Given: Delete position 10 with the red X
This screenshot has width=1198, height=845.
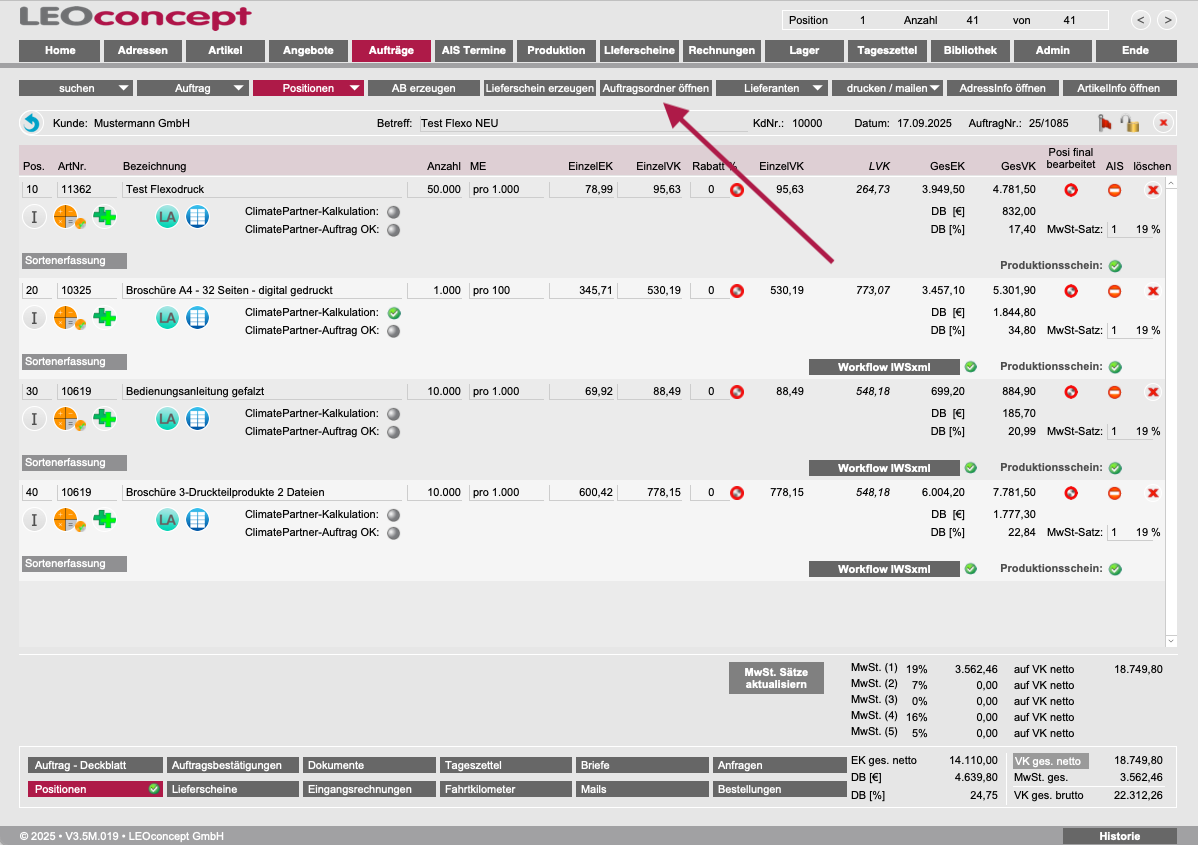Looking at the screenshot, I should click(x=1153, y=190).
